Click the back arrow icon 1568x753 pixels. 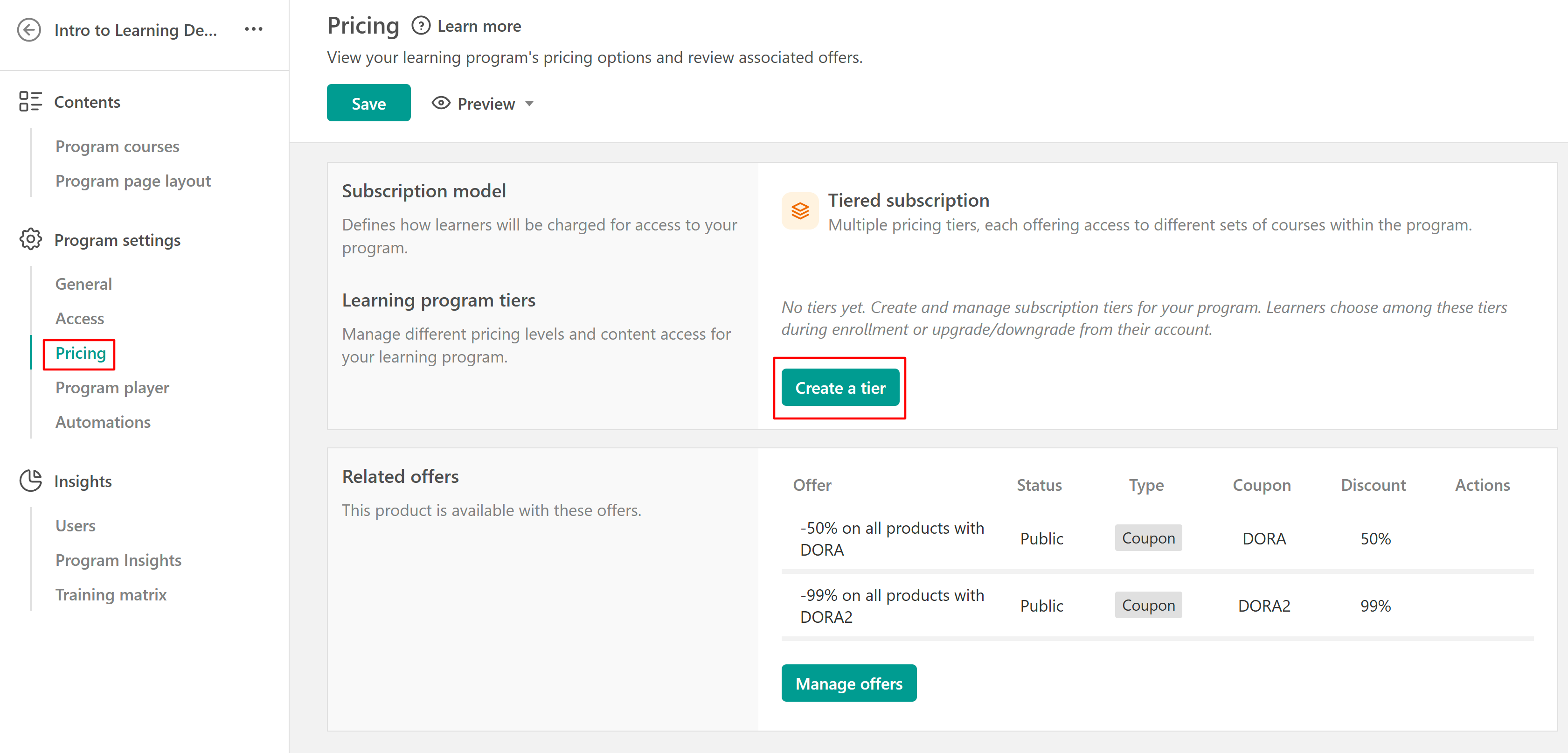[x=28, y=30]
